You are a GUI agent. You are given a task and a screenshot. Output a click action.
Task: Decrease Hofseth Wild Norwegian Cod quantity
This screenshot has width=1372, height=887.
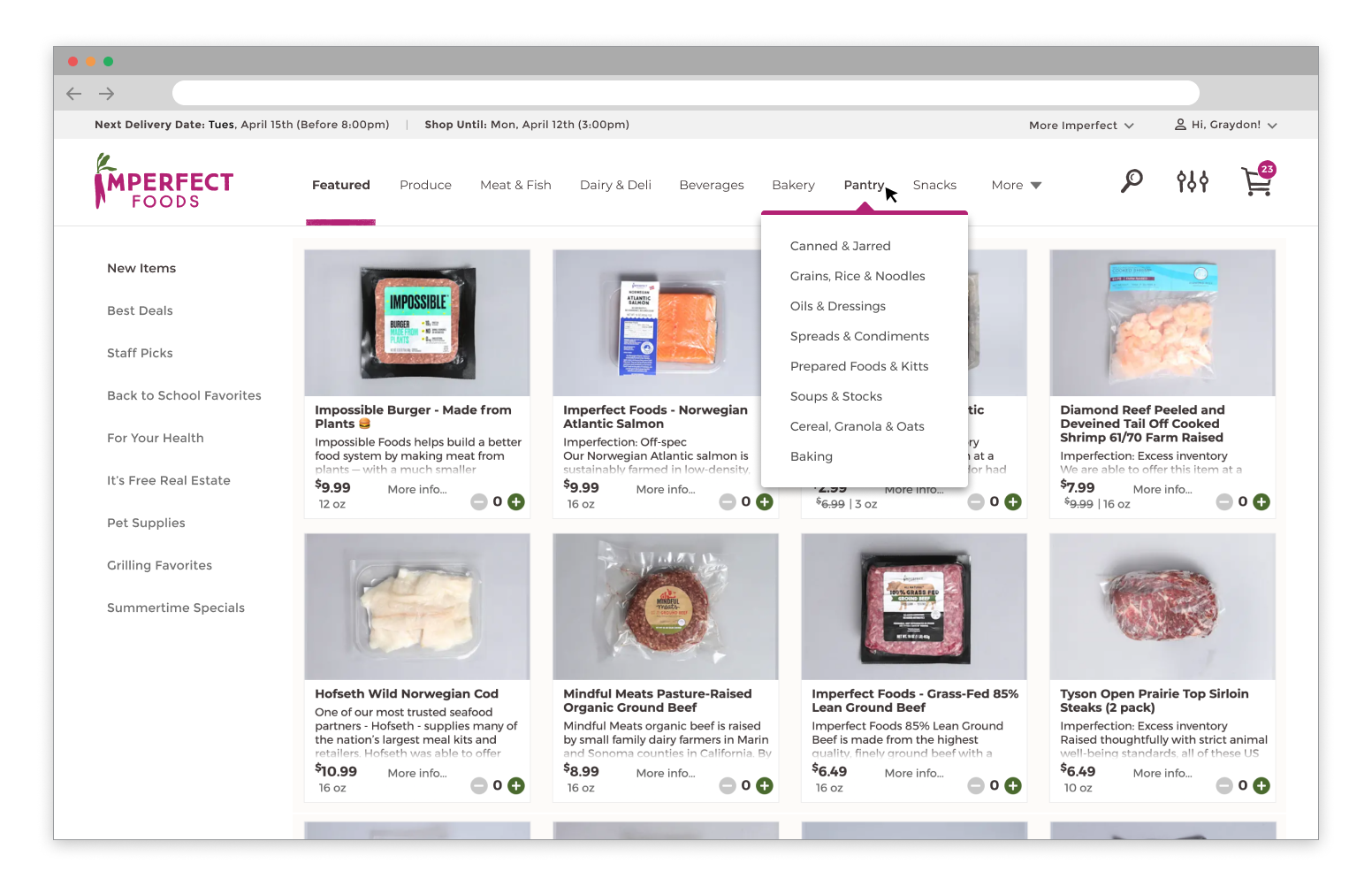click(x=479, y=786)
